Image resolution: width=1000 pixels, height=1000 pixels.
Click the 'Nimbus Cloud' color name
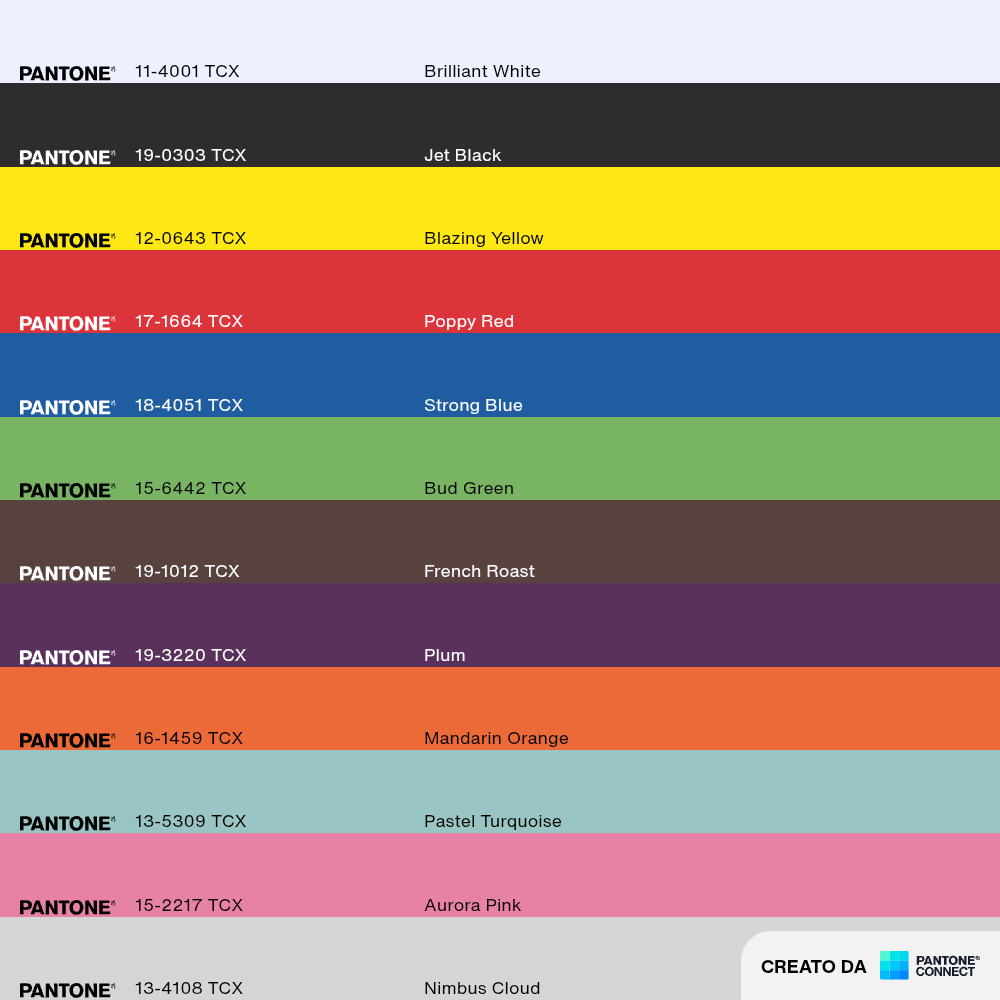[482, 988]
